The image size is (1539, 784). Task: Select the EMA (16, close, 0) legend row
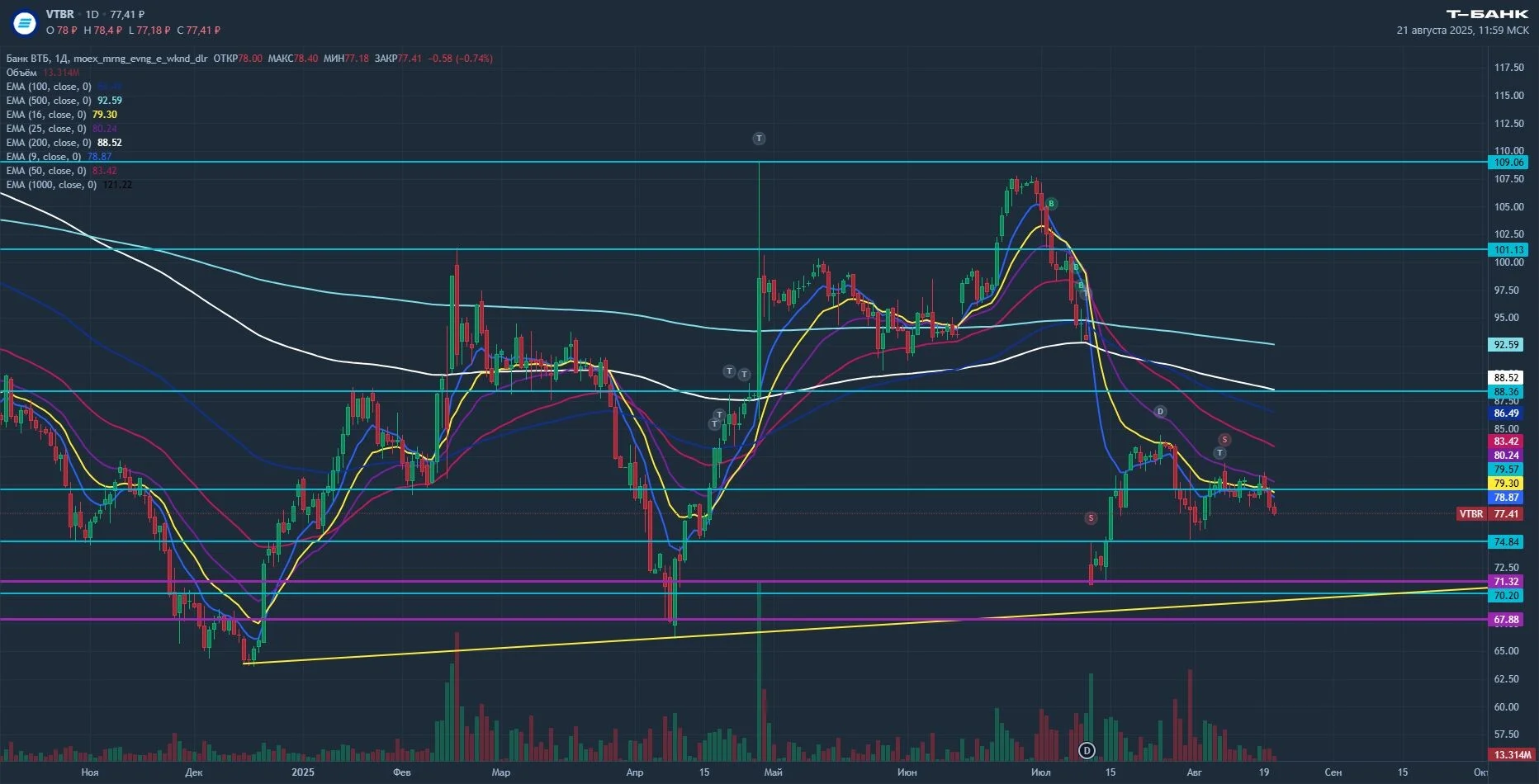click(x=62, y=115)
